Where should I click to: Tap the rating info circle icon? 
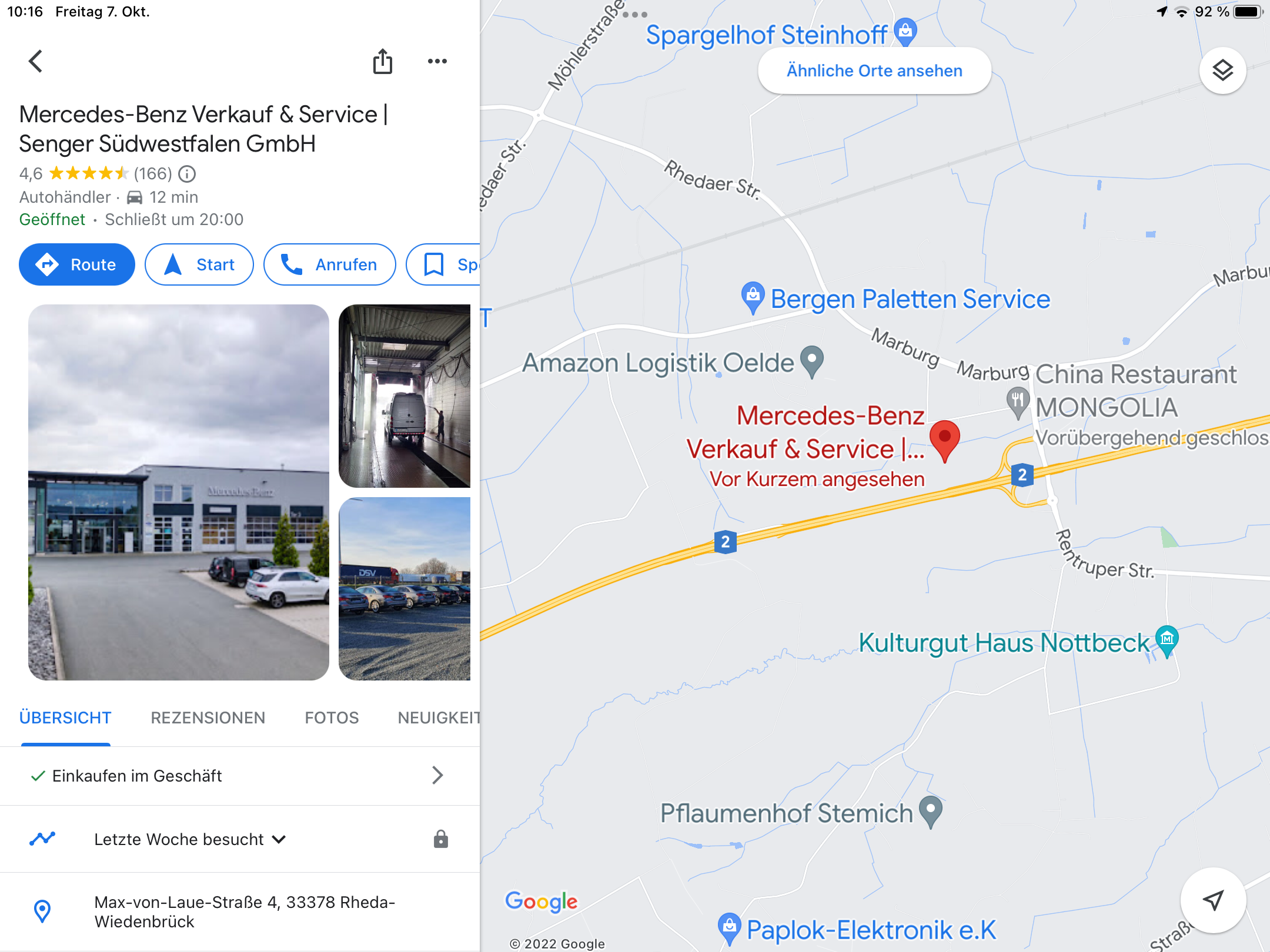coord(187,174)
